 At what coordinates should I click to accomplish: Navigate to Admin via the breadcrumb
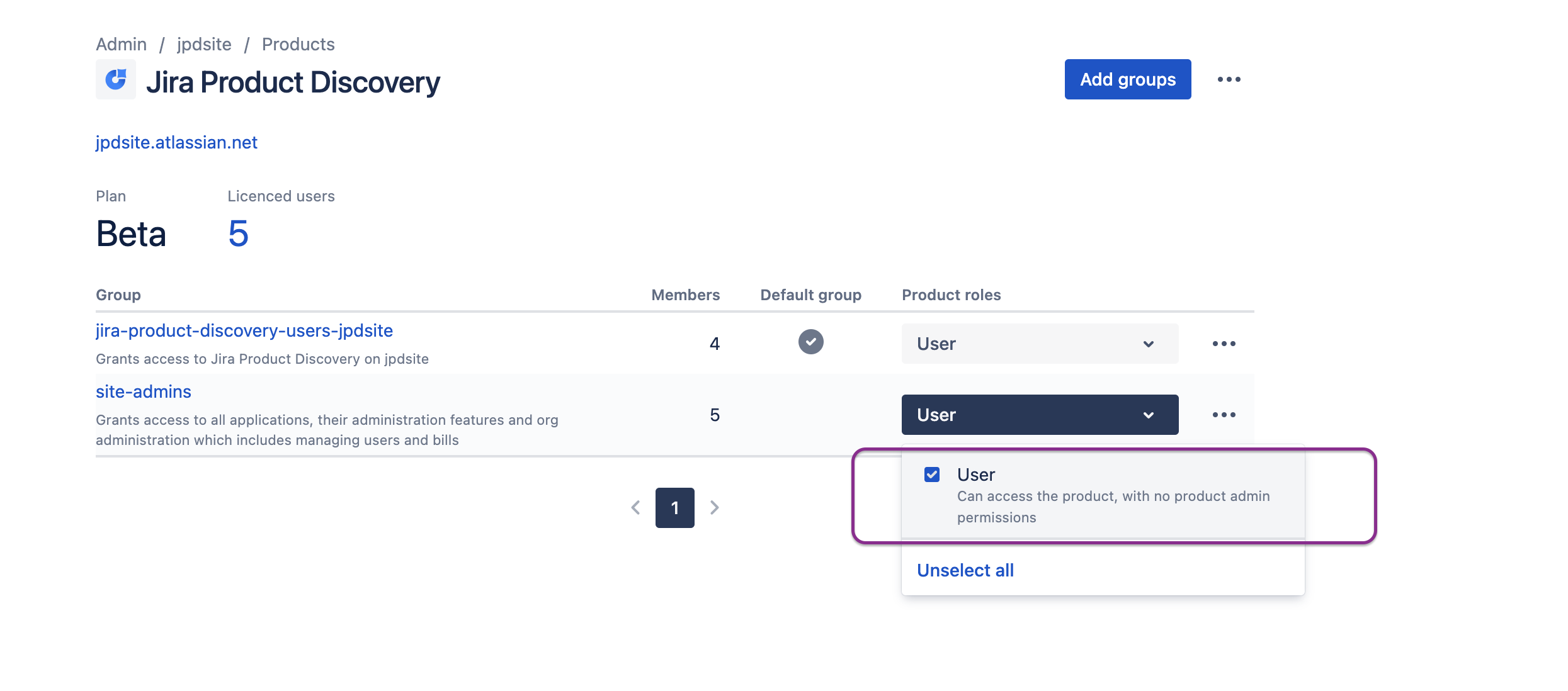click(x=122, y=43)
